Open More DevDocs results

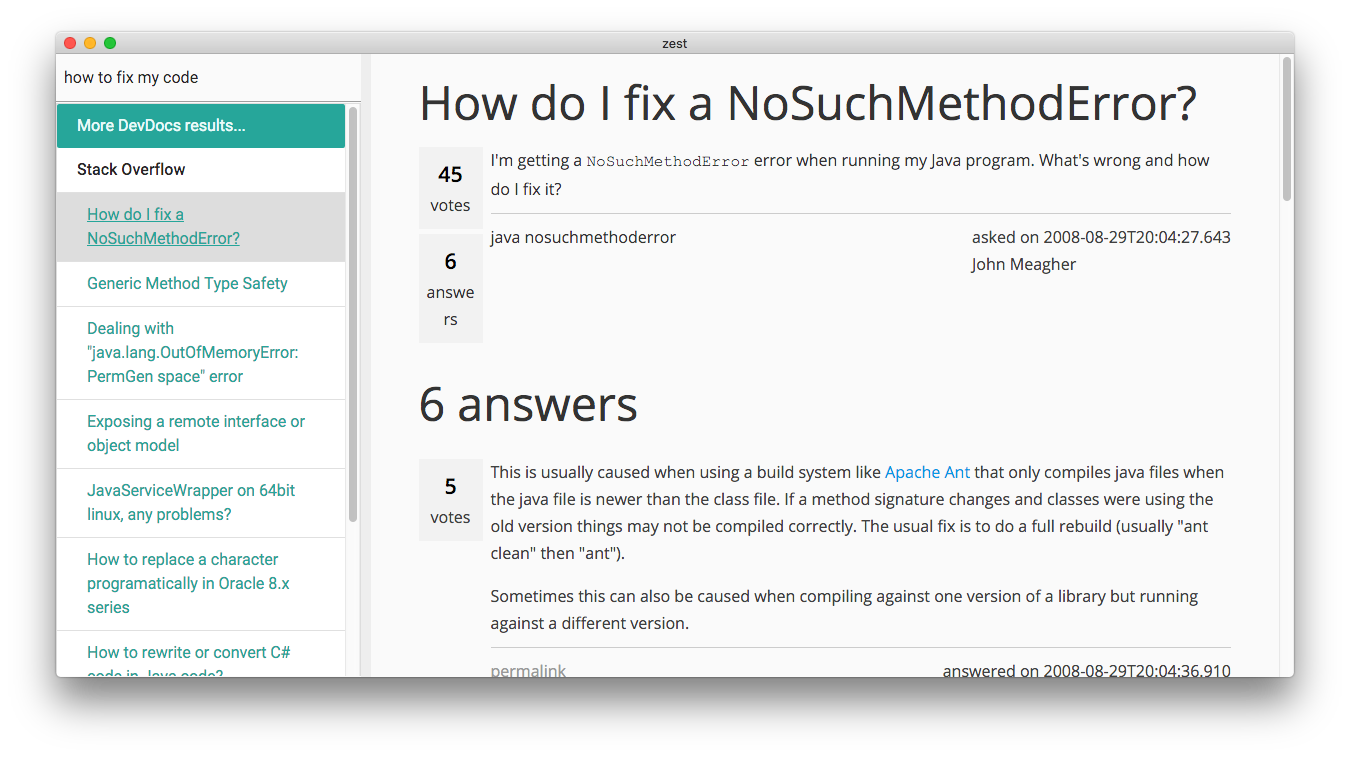(201, 126)
